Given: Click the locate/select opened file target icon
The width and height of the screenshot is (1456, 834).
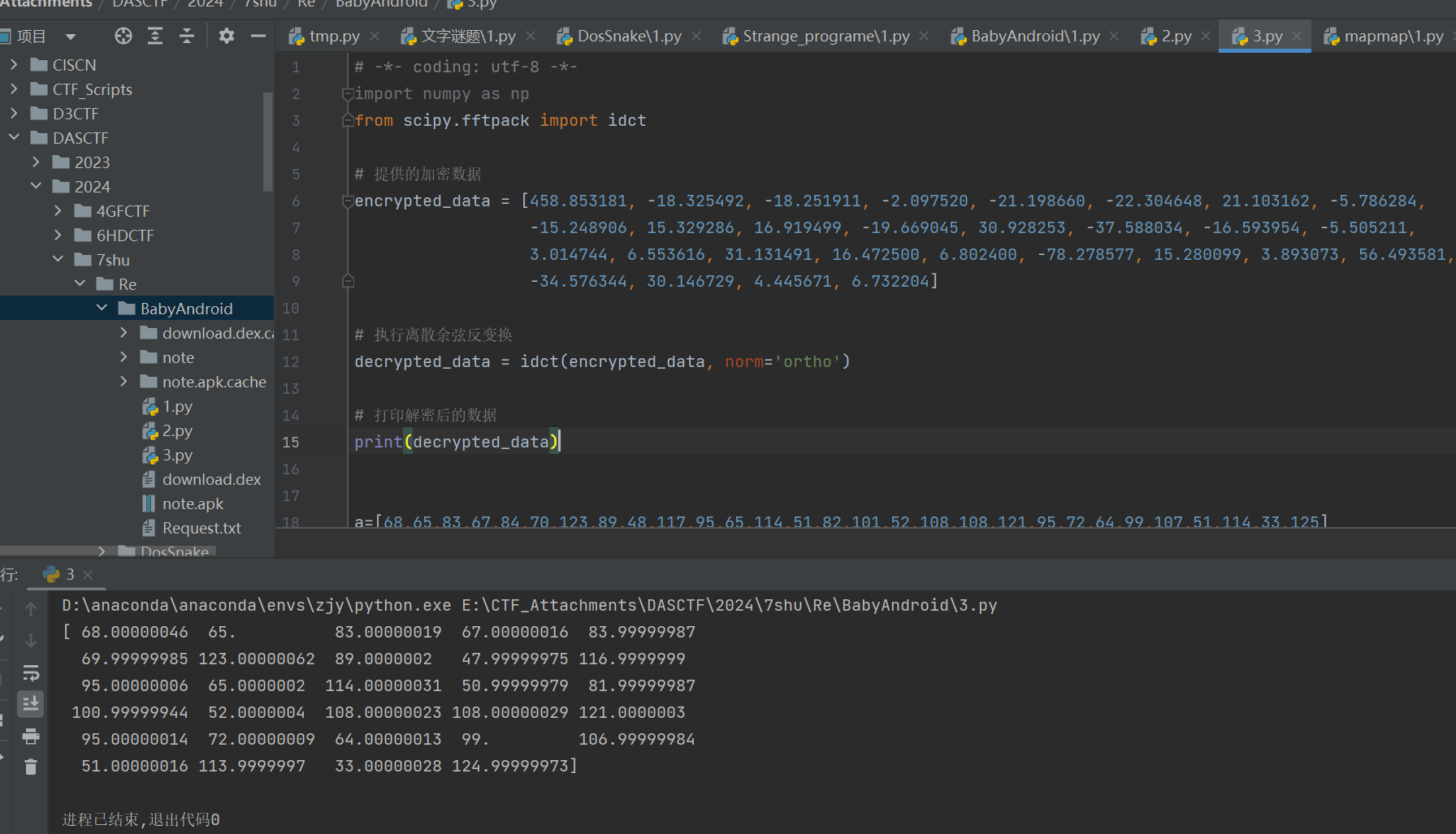Looking at the screenshot, I should (123, 36).
